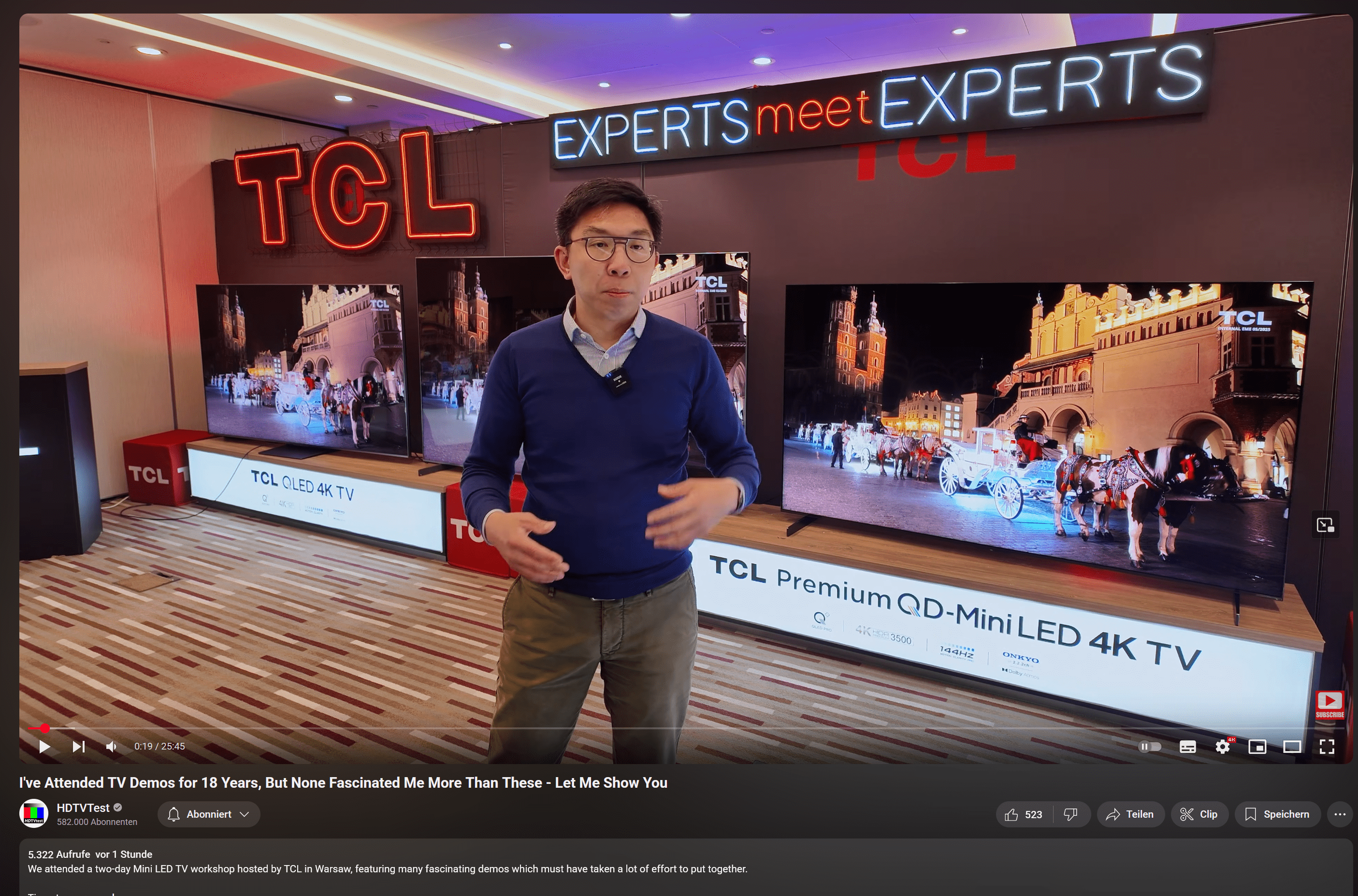Open the HDTVTest channel name link
Image resolution: width=1358 pixels, height=896 pixels.
83,808
